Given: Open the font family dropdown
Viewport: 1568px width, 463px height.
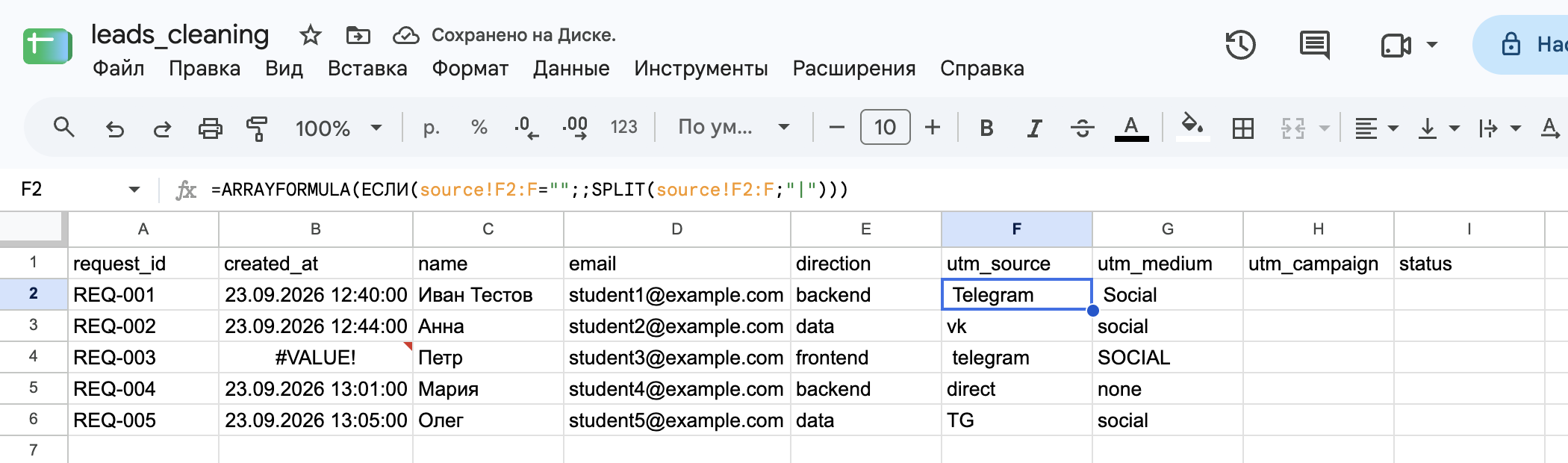Looking at the screenshot, I should [x=733, y=128].
